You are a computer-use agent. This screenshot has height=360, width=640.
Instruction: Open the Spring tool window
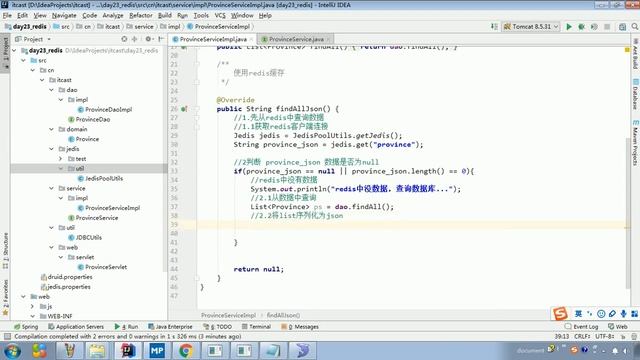click(26, 327)
